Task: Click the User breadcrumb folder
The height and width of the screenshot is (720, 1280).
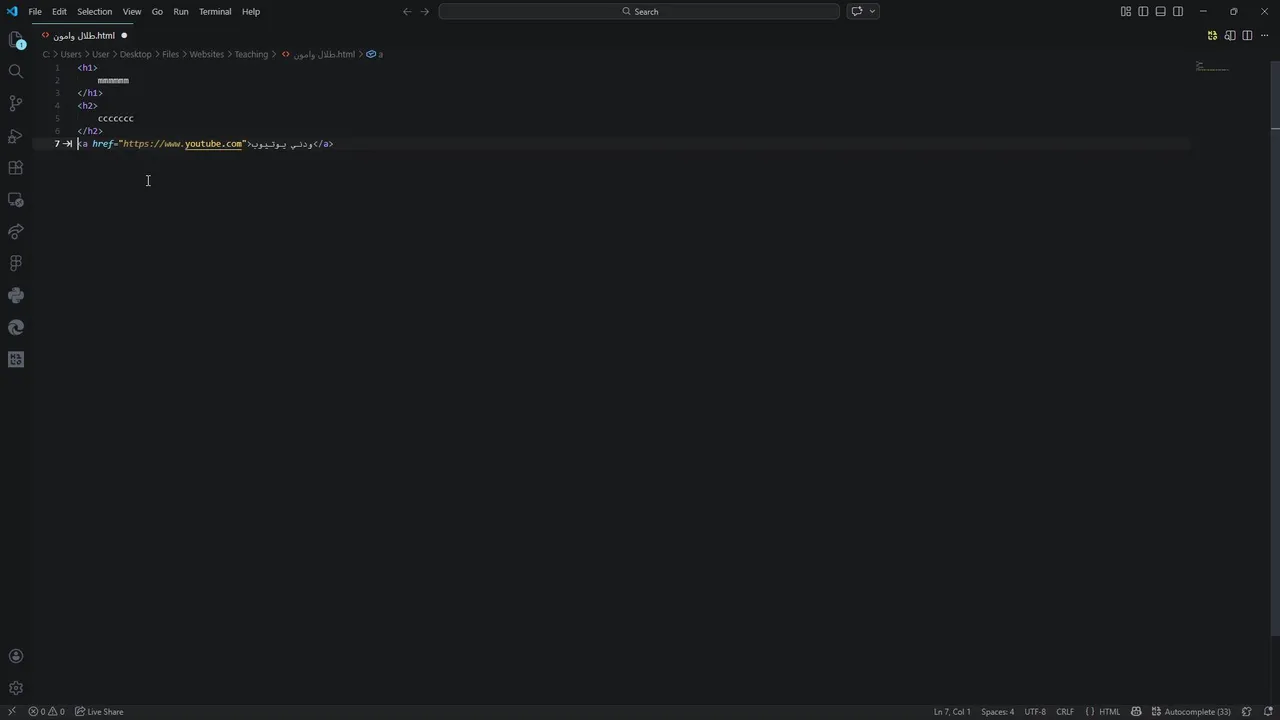Action: click(x=101, y=54)
